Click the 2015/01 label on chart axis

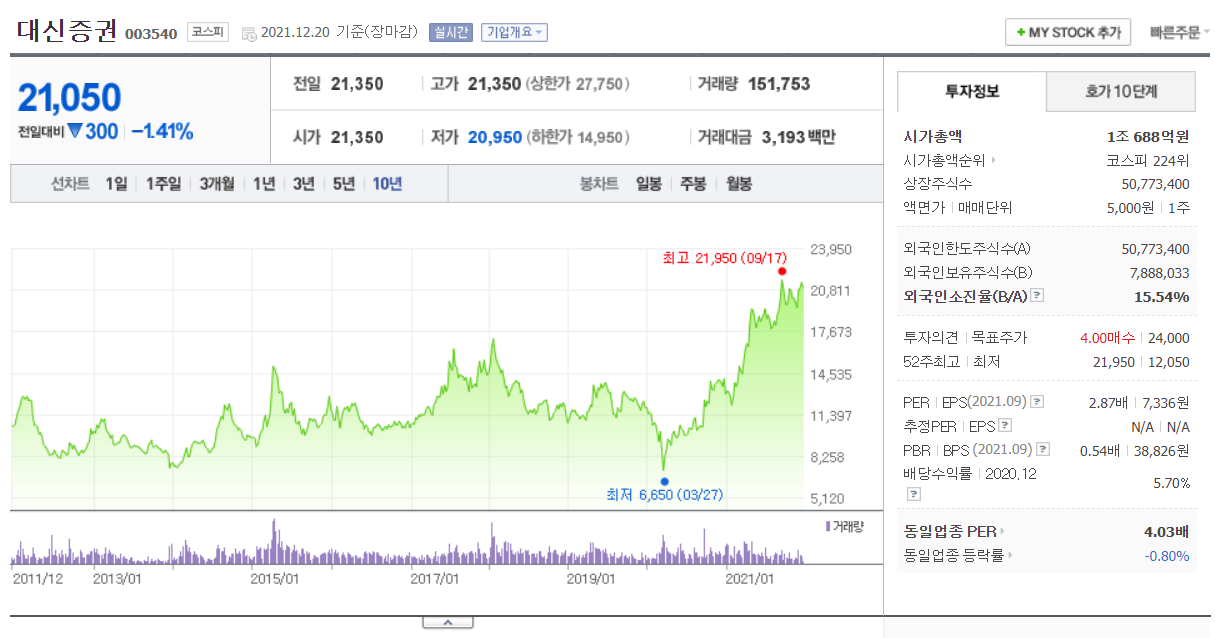[275, 578]
